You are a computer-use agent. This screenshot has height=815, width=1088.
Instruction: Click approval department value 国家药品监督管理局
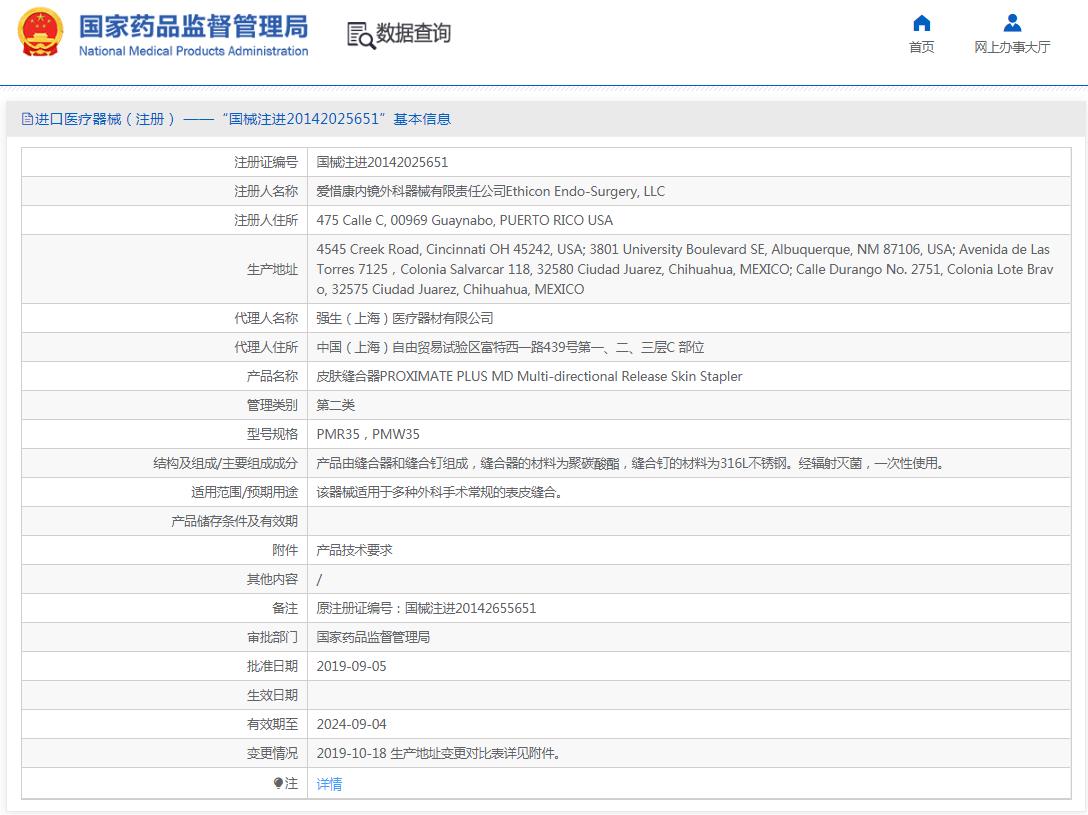373,637
